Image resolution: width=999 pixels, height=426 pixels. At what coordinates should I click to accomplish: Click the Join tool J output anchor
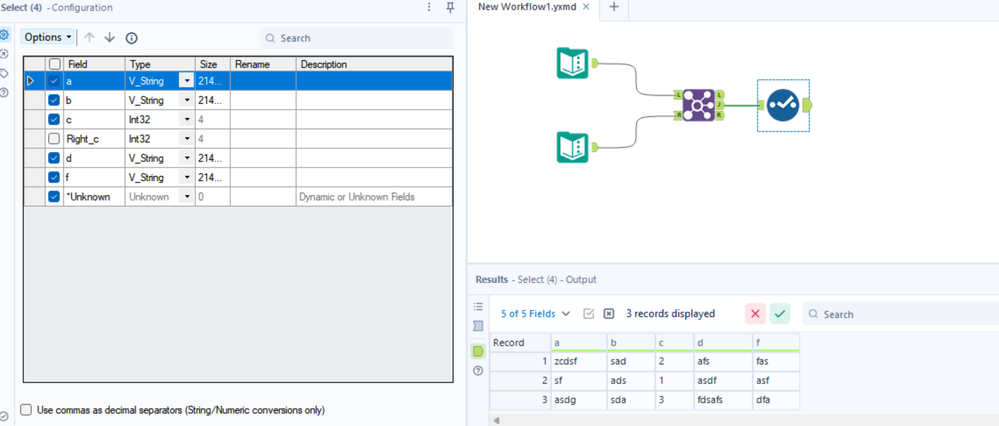719,104
